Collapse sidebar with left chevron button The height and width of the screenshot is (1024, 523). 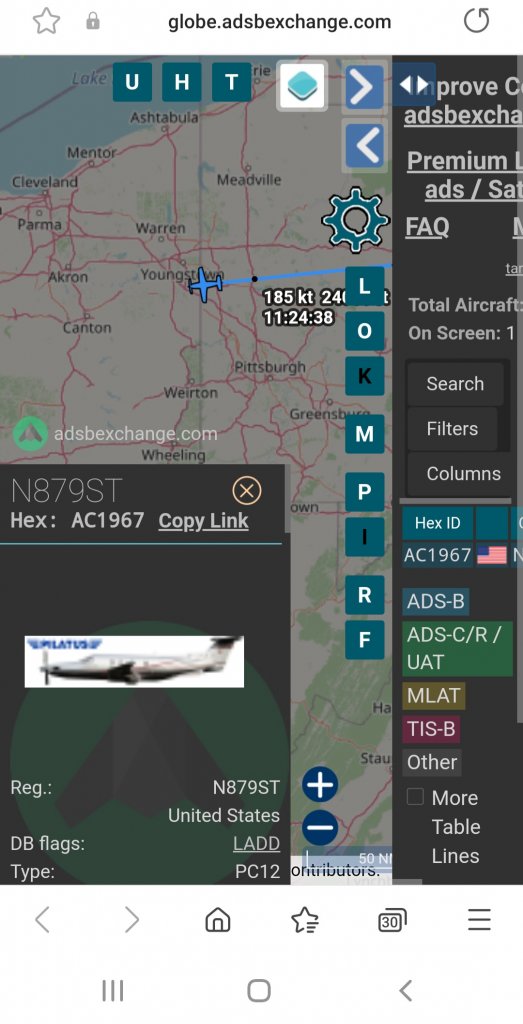pos(364,144)
